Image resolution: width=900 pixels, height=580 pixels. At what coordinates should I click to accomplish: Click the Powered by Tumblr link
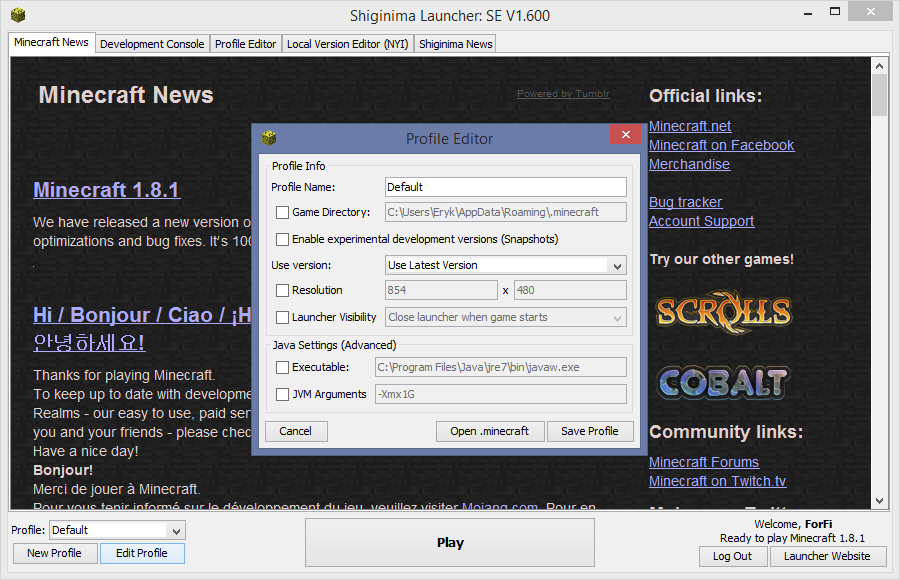click(x=563, y=94)
